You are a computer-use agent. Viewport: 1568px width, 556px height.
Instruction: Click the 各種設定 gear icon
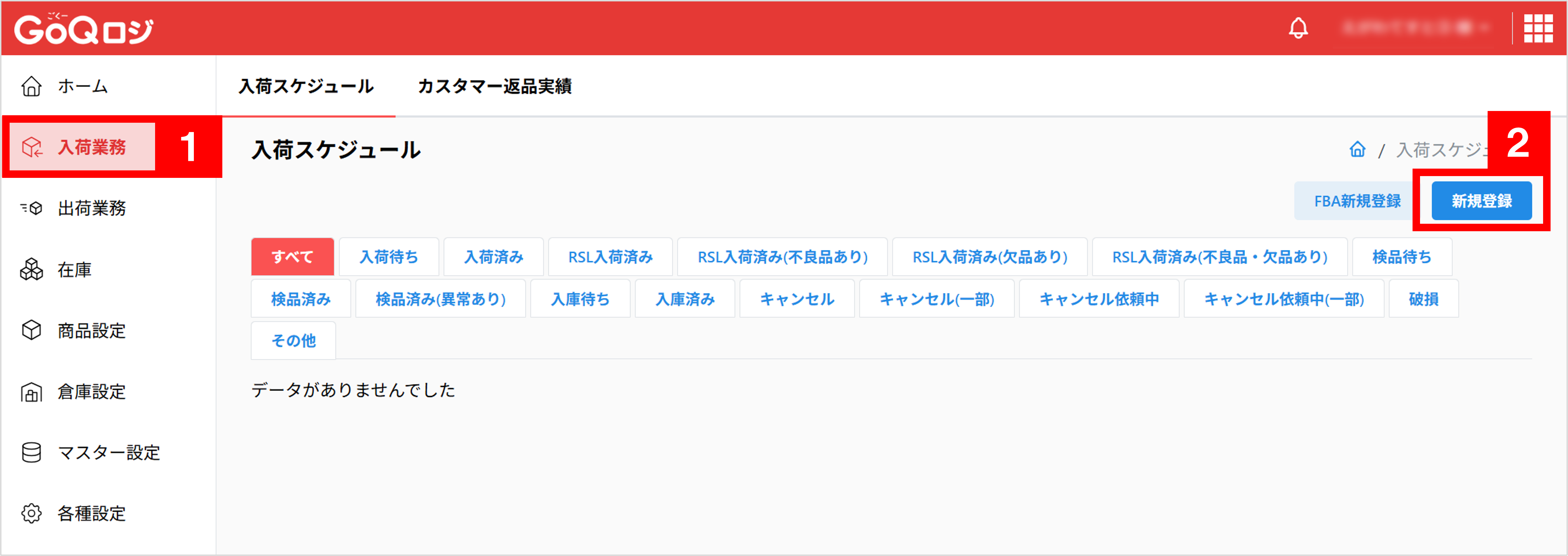click(x=32, y=513)
